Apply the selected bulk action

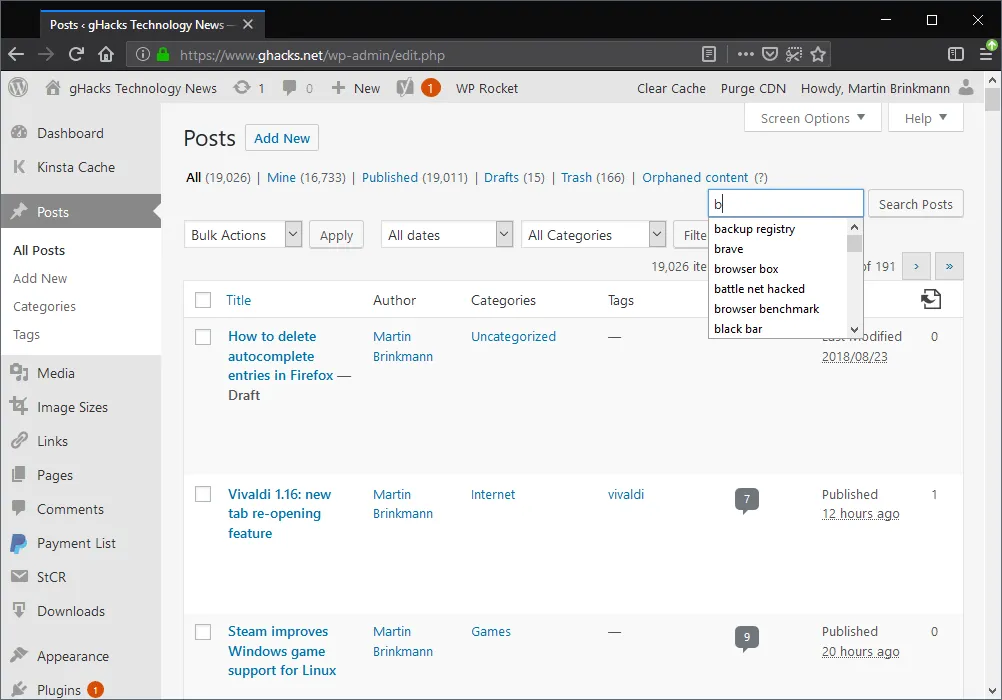(x=336, y=235)
